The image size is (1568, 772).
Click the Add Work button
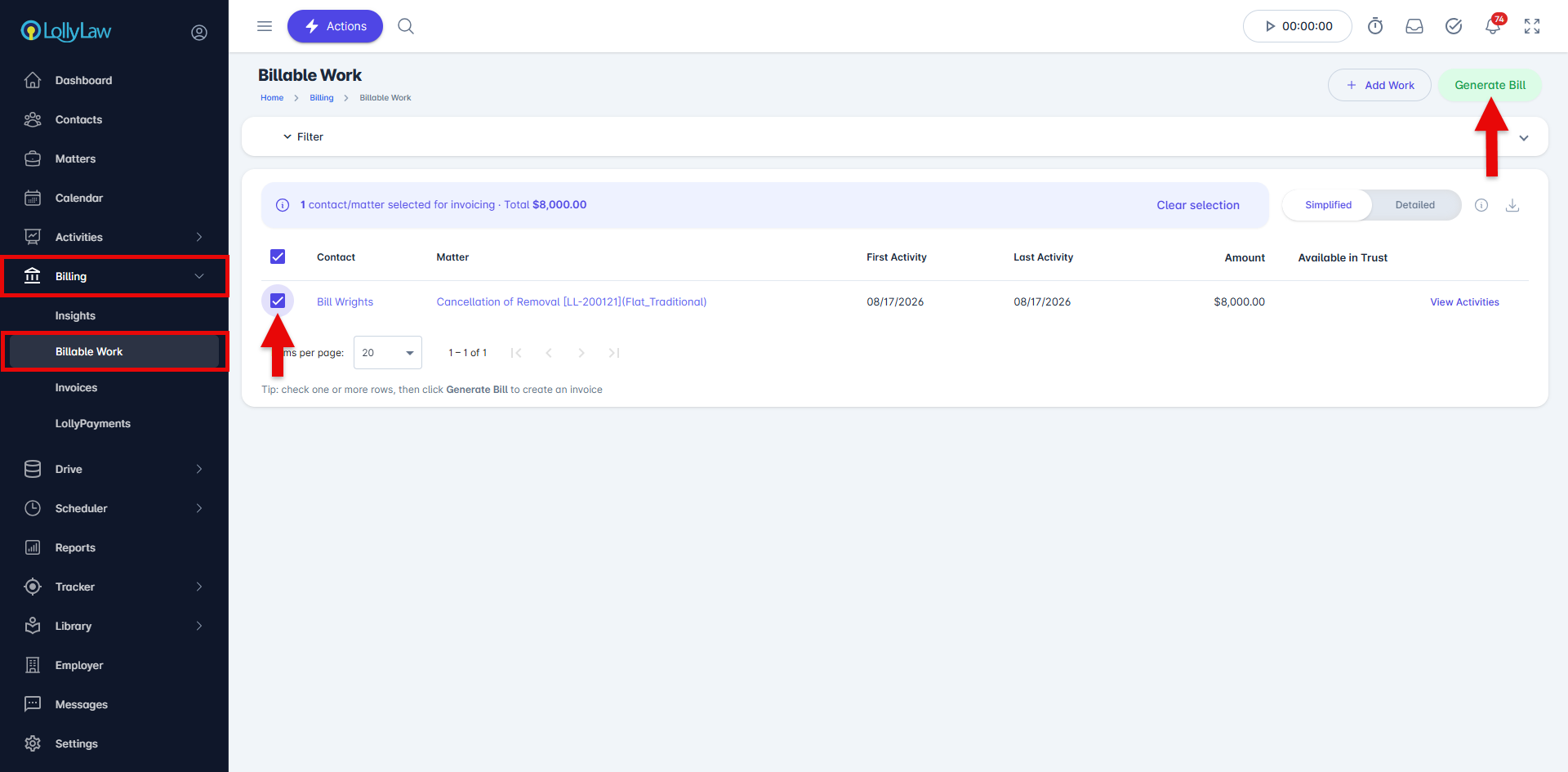tap(1379, 85)
